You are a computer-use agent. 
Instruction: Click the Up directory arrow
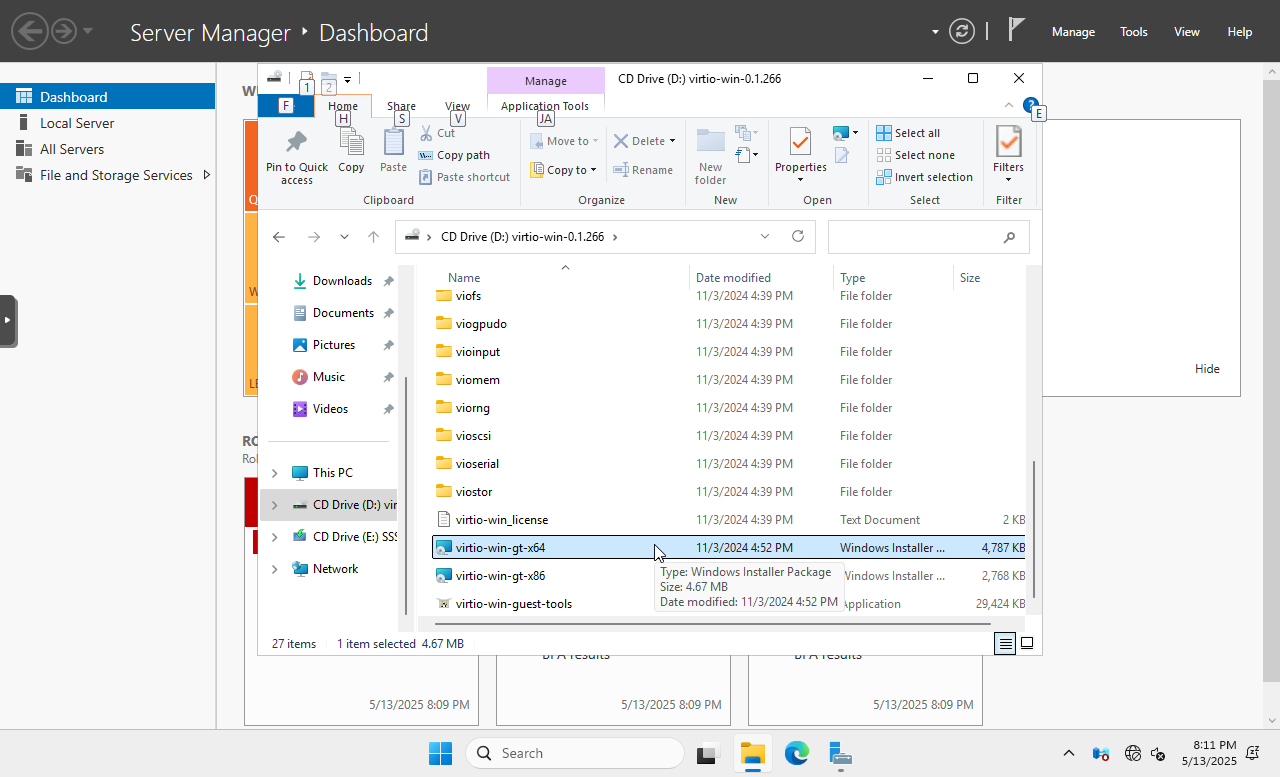tap(373, 237)
